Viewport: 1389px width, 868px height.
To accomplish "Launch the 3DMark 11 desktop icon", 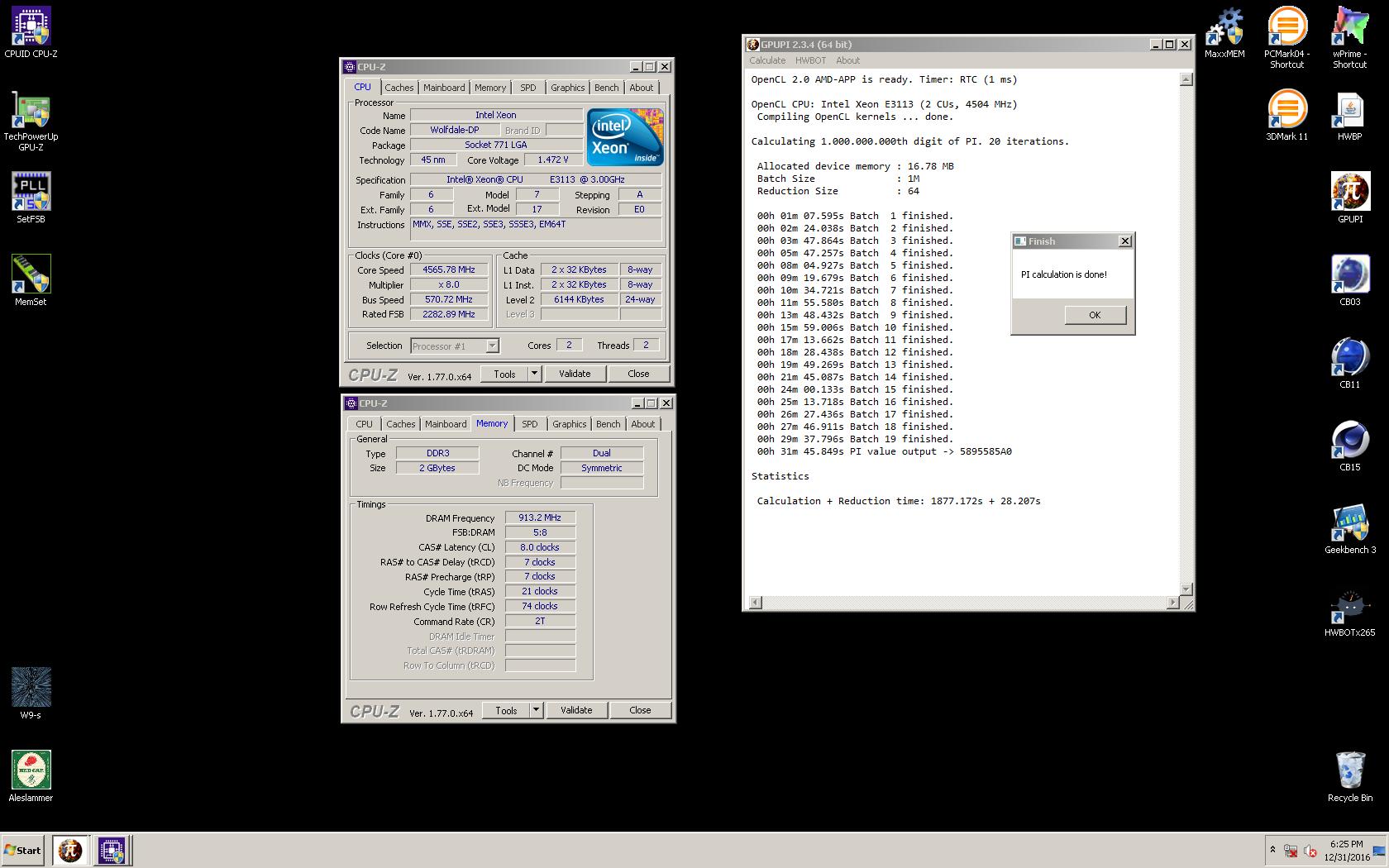I will coord(1287,116).
